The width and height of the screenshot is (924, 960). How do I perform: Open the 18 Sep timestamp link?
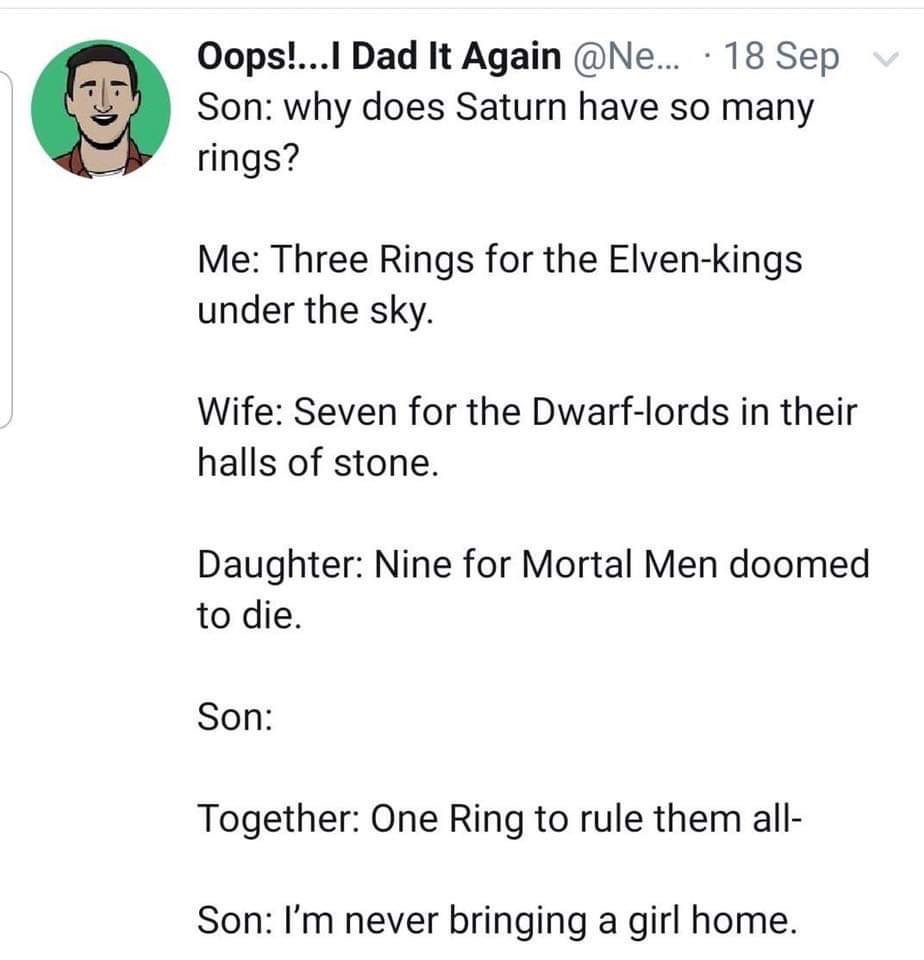pos(783,57)
